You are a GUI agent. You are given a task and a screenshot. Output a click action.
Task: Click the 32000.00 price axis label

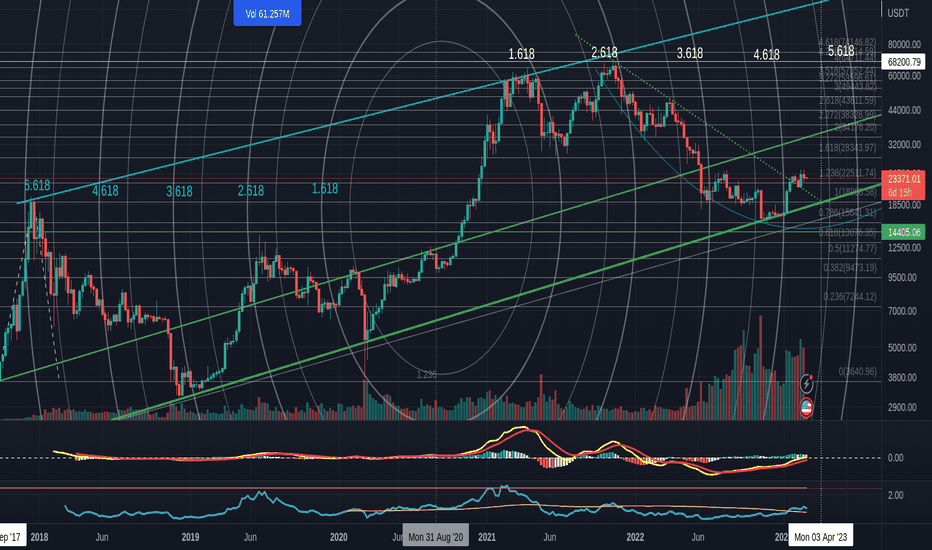(x=904, y=145)
